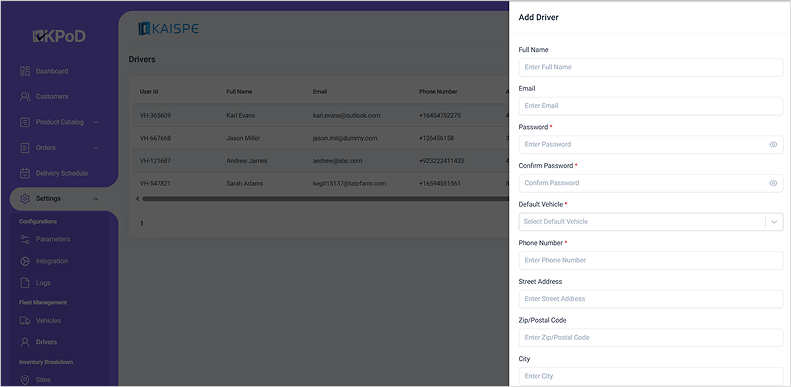The image size is (791, 387).
Task: Click the Enter City input field
Action: pos(651,376)
